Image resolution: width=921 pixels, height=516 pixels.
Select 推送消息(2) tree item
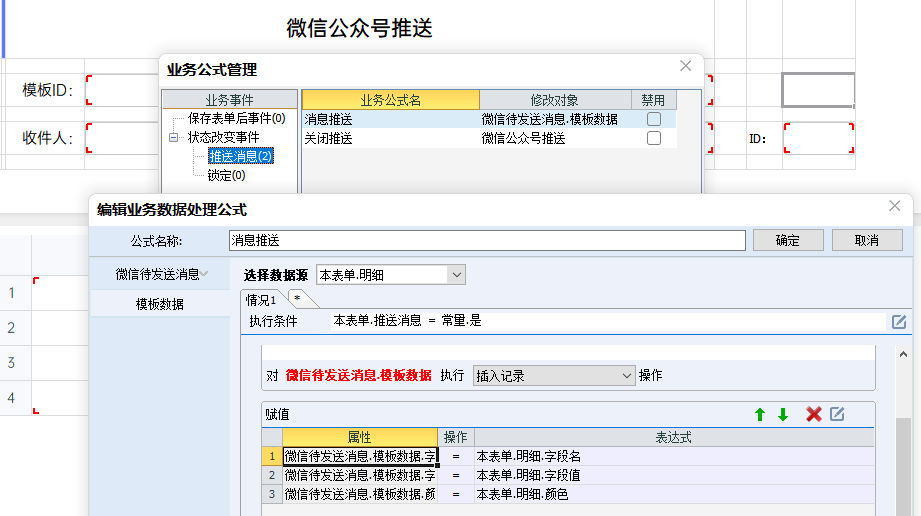pos(241,156)
